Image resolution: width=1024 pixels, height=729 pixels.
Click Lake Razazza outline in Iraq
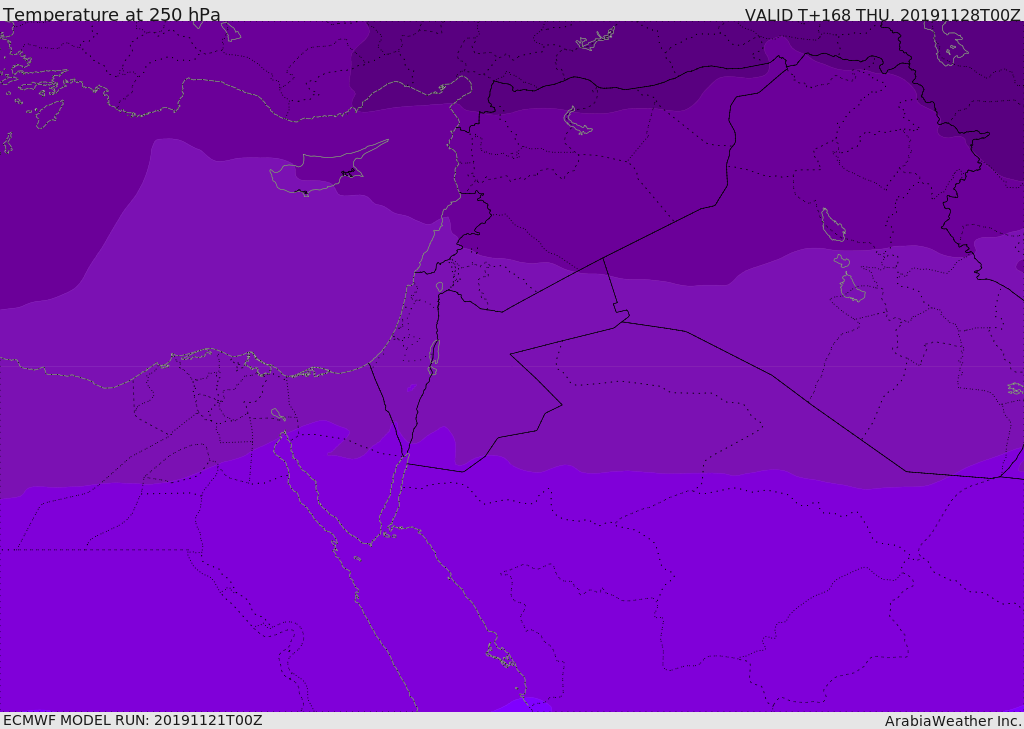(851, 288)
